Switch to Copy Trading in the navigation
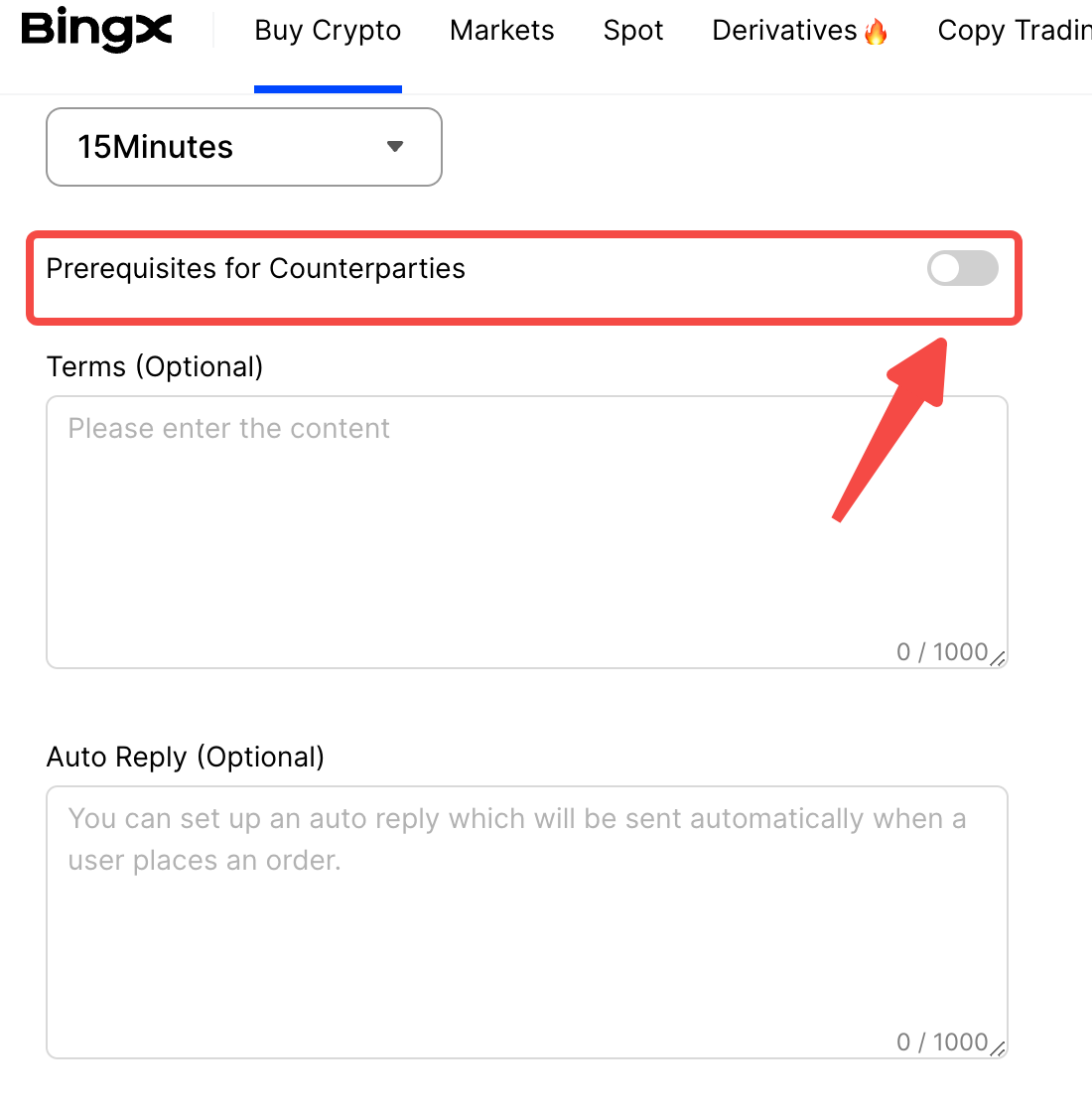This screenshot has width=1092, height=1110. point(1013,31)
